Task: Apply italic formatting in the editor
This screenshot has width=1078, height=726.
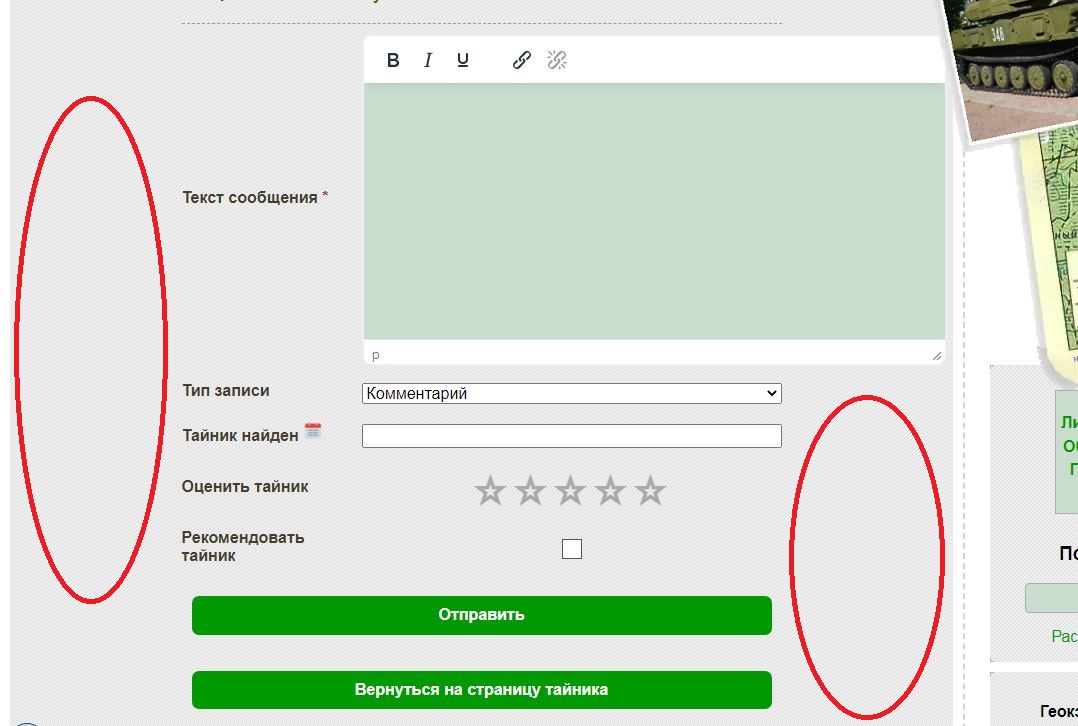Action: (x=428, y=61)
